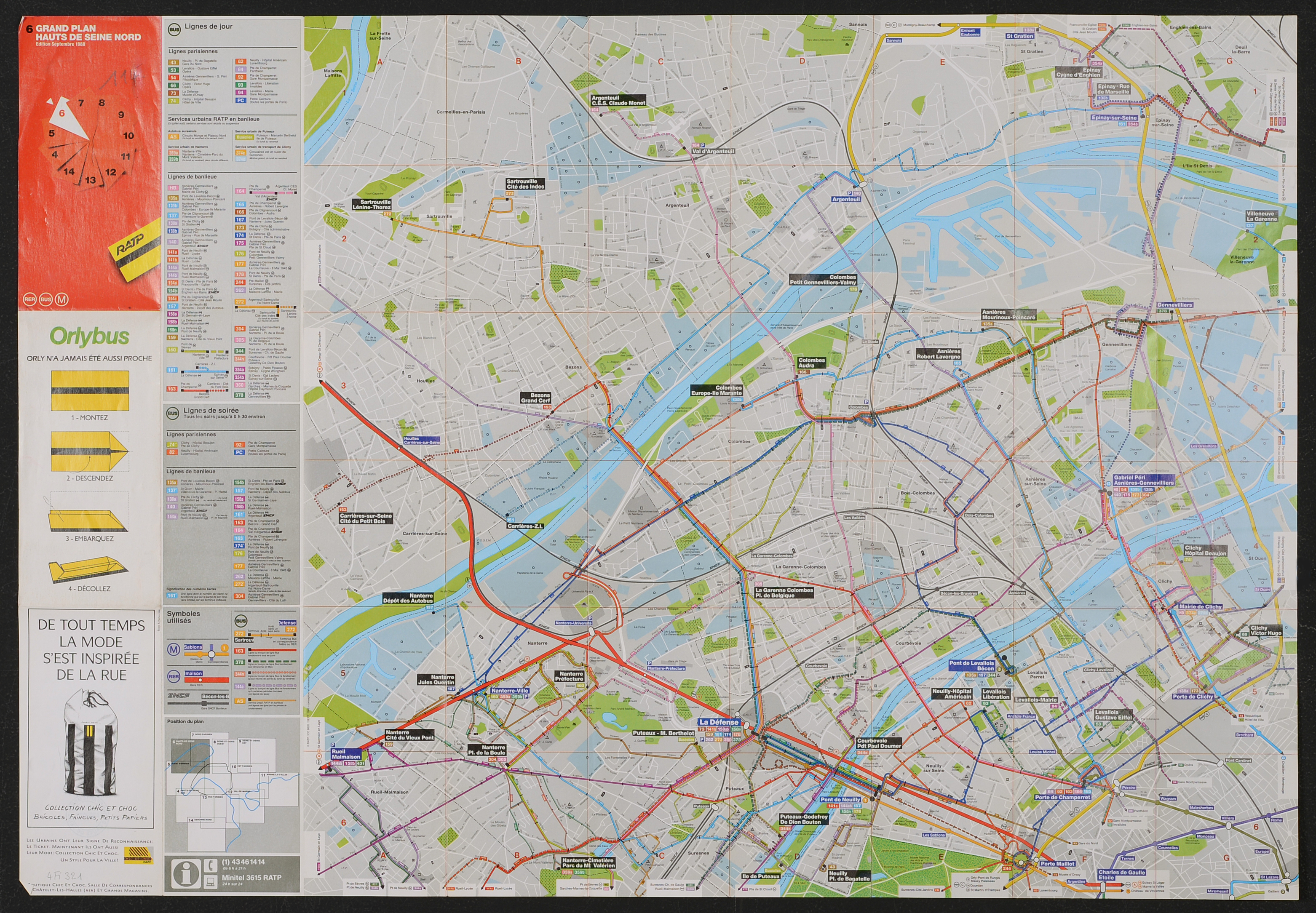Click the Rueil Malmaison station label
Screen dimensions: 1316x913
point(345,754)
